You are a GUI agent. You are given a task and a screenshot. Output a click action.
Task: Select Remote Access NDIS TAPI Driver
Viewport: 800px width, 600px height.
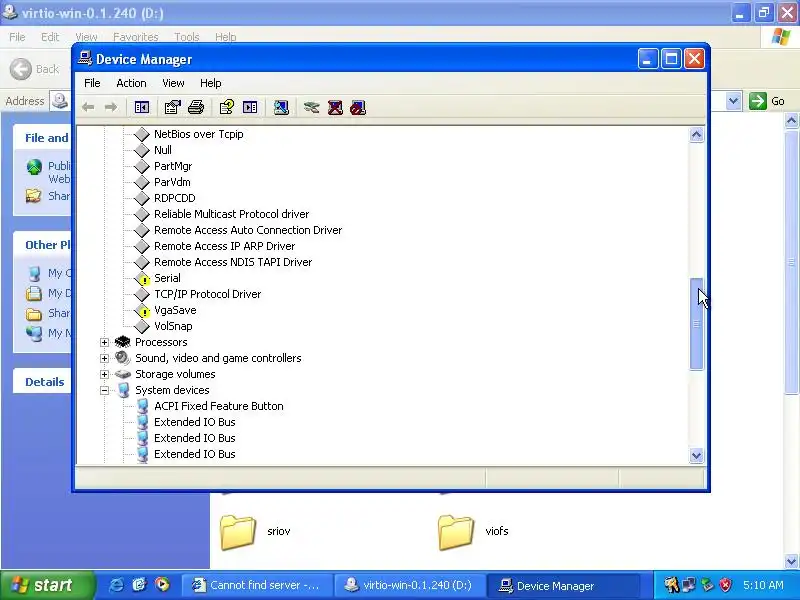pos(233,262)
